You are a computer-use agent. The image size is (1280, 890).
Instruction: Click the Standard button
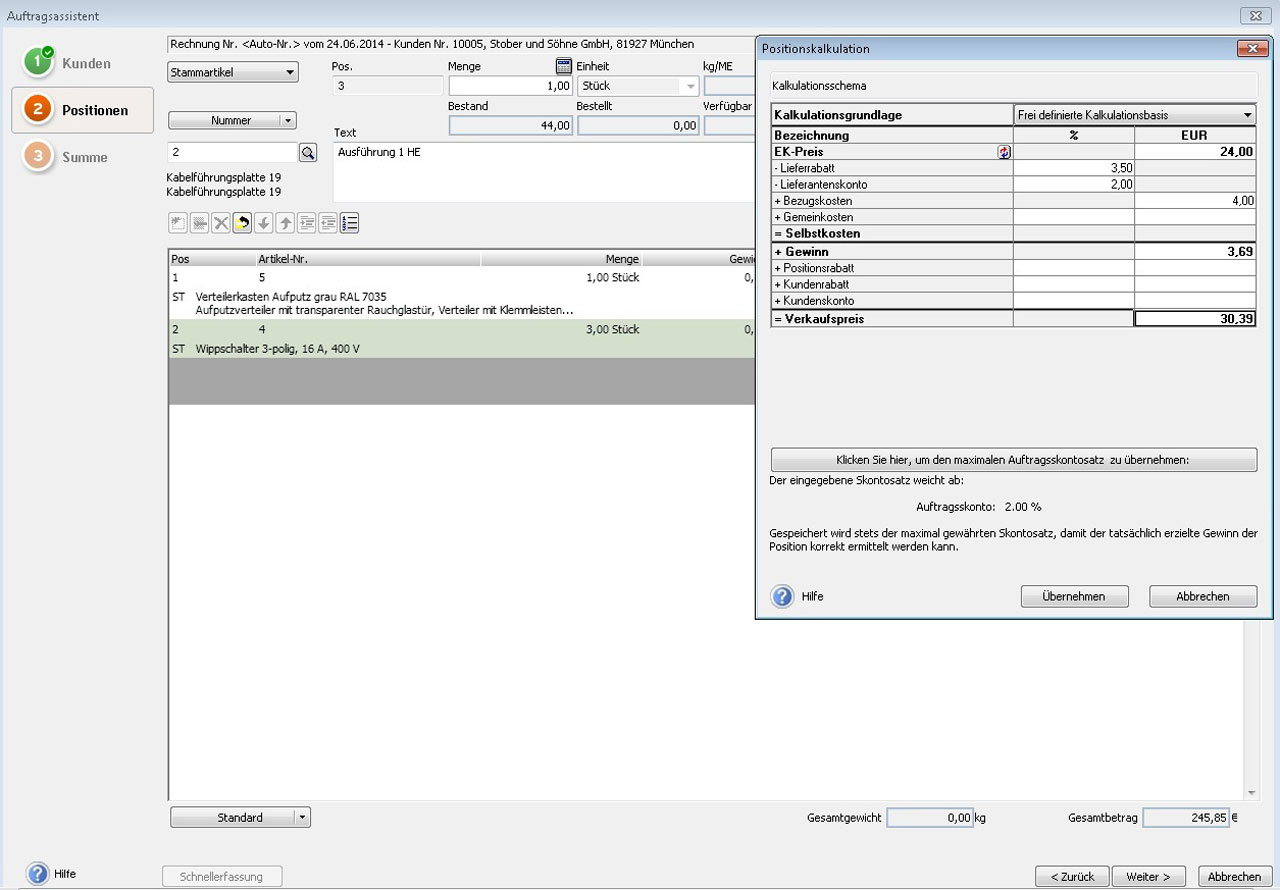click(x=232, y=817)
